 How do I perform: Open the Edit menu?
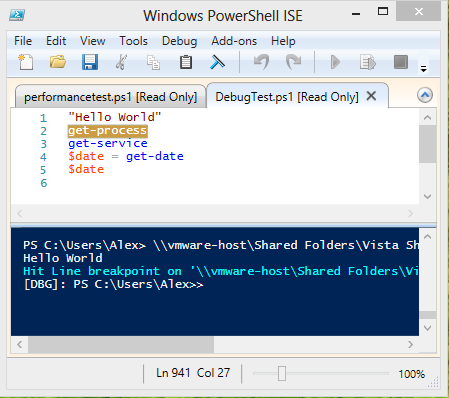(56, 41)
